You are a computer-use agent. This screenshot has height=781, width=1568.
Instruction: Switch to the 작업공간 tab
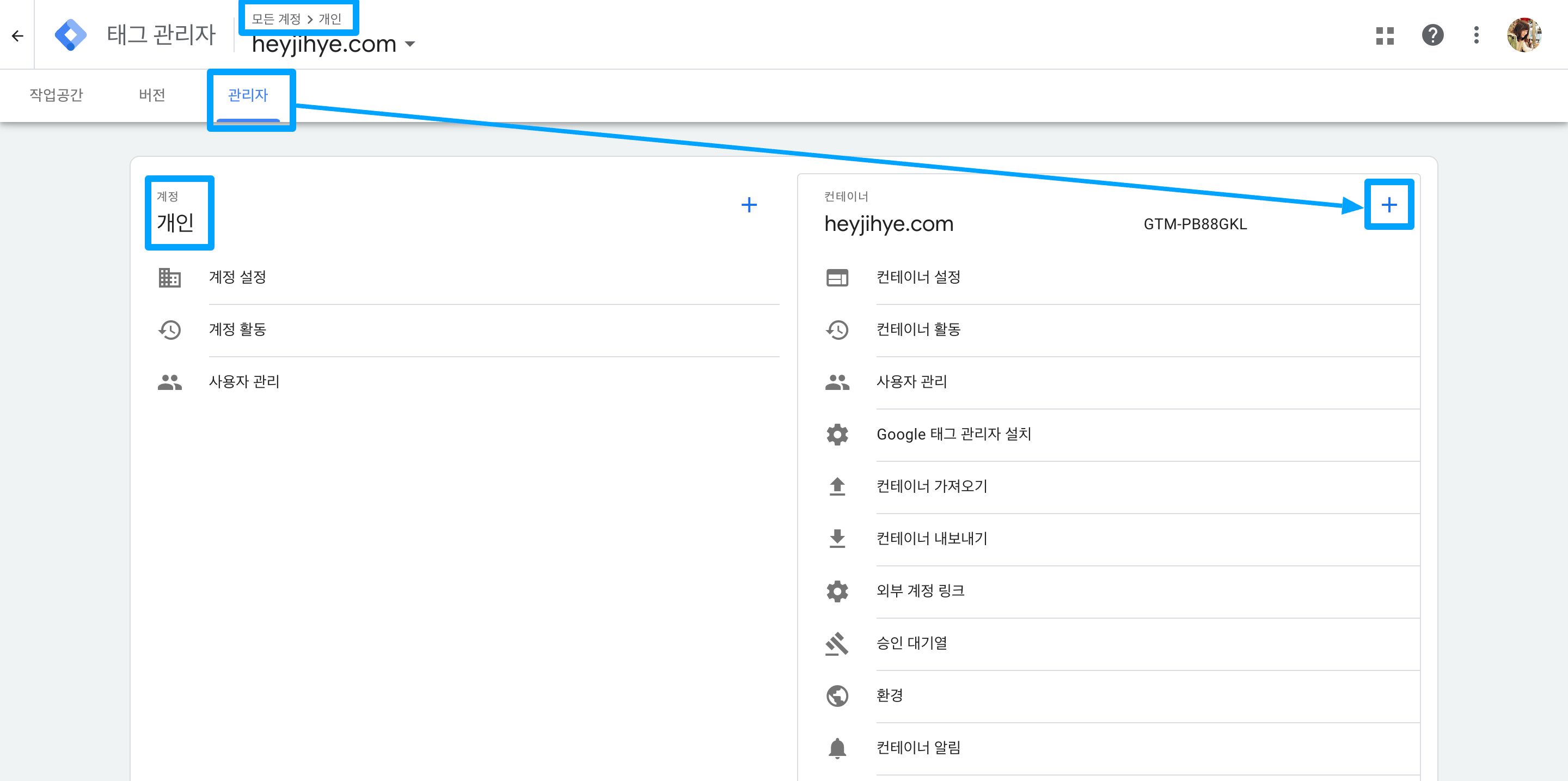(56, 95)
